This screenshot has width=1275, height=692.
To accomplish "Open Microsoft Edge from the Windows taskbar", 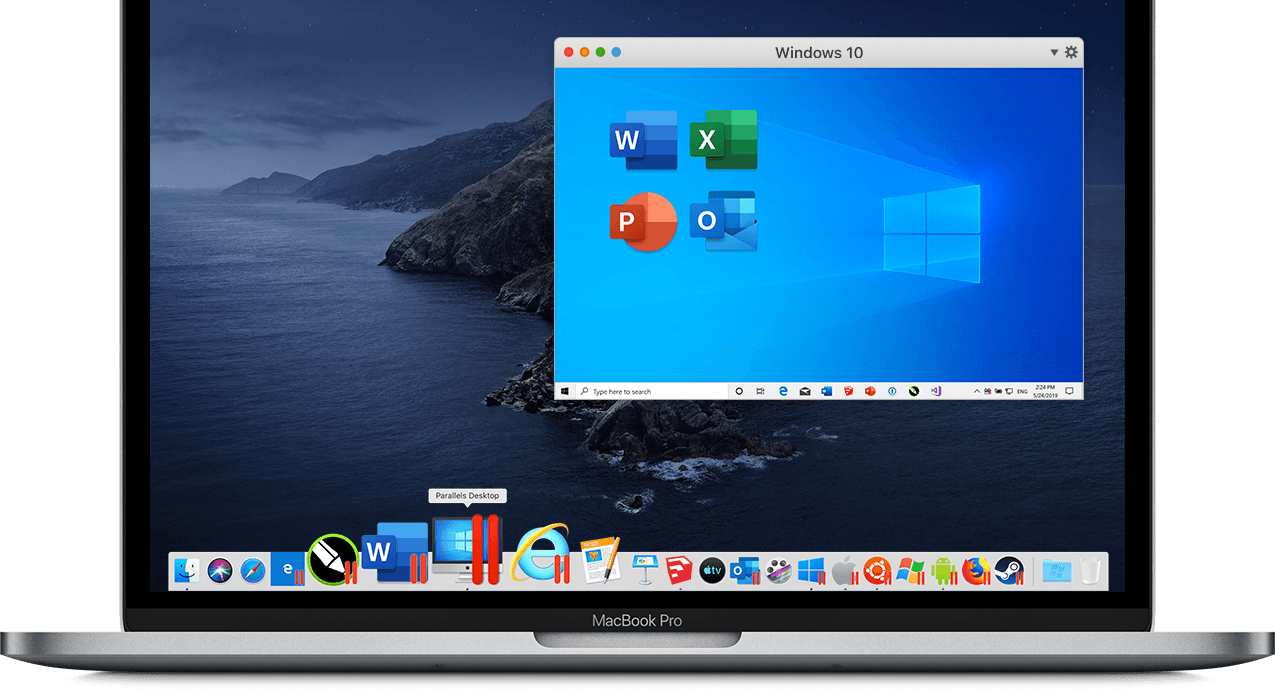I will coord(783,390).
